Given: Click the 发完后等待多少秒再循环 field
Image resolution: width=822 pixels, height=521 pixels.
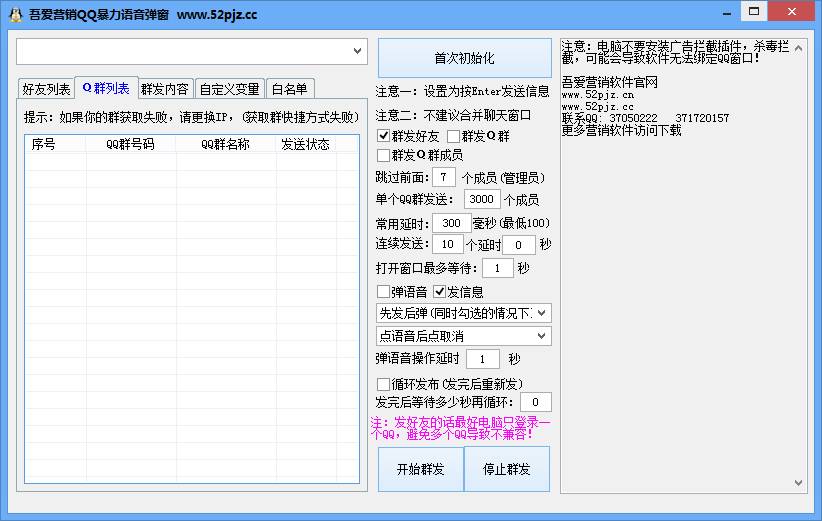Looking at the screenshot, I should 535,402.
